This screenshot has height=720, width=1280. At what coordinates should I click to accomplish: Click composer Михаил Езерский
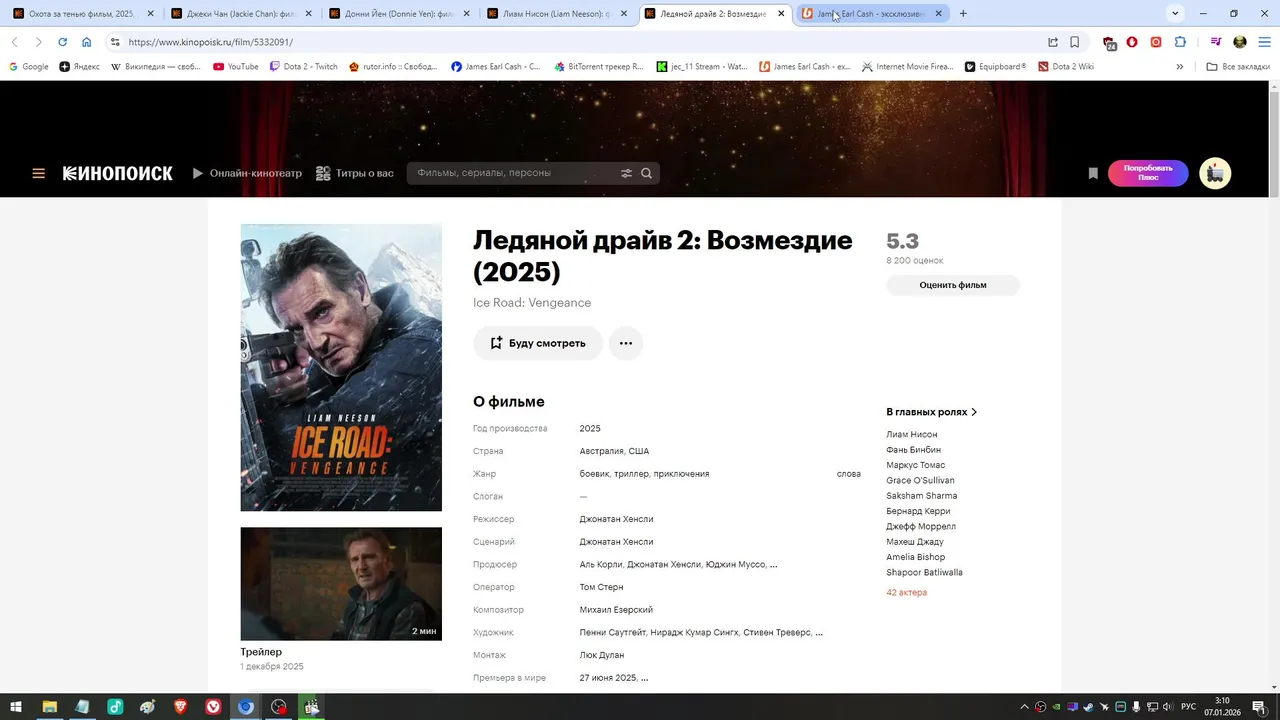[616, 610]
